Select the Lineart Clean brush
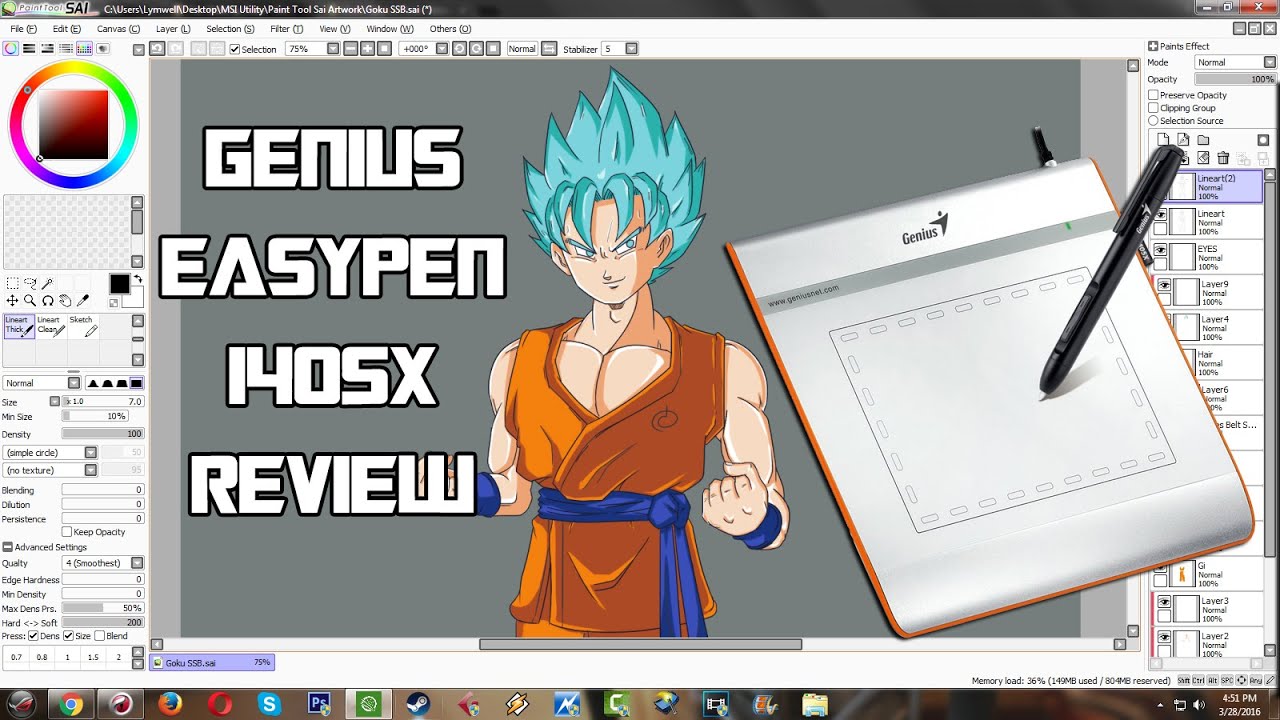The height and width of the screenshot is (720, 1280). [51, 326]
